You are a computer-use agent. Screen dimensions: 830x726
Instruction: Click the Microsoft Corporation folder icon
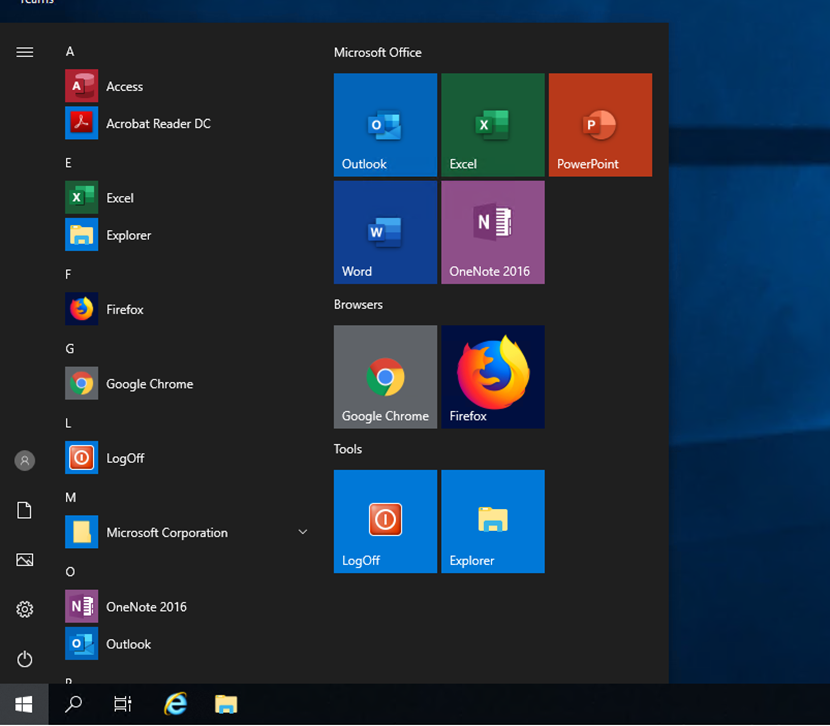[x=82, y=532]
